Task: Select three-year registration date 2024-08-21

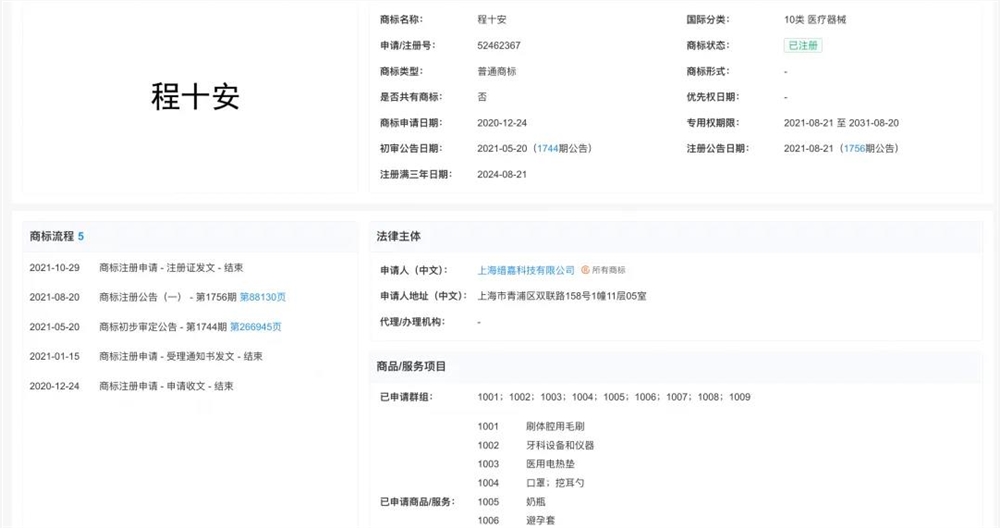Action: click(502, 175)
